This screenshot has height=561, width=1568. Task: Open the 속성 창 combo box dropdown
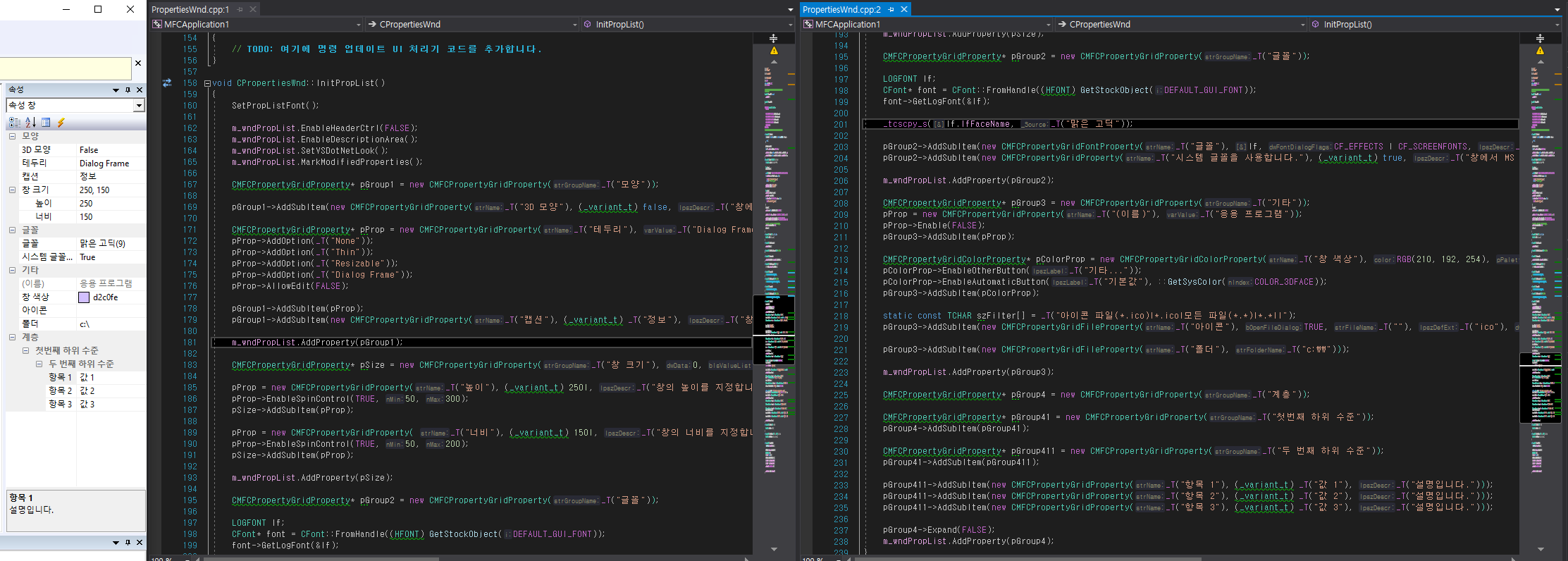pos(139,106)
